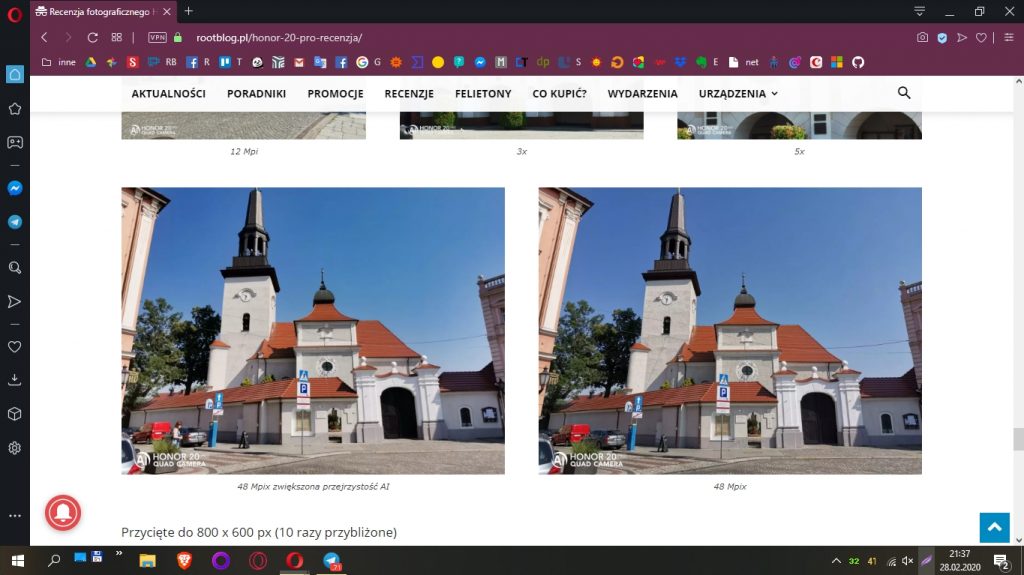1024x575 pixels.
Task: Click the red notification bell button
Action: click(63, 512)
